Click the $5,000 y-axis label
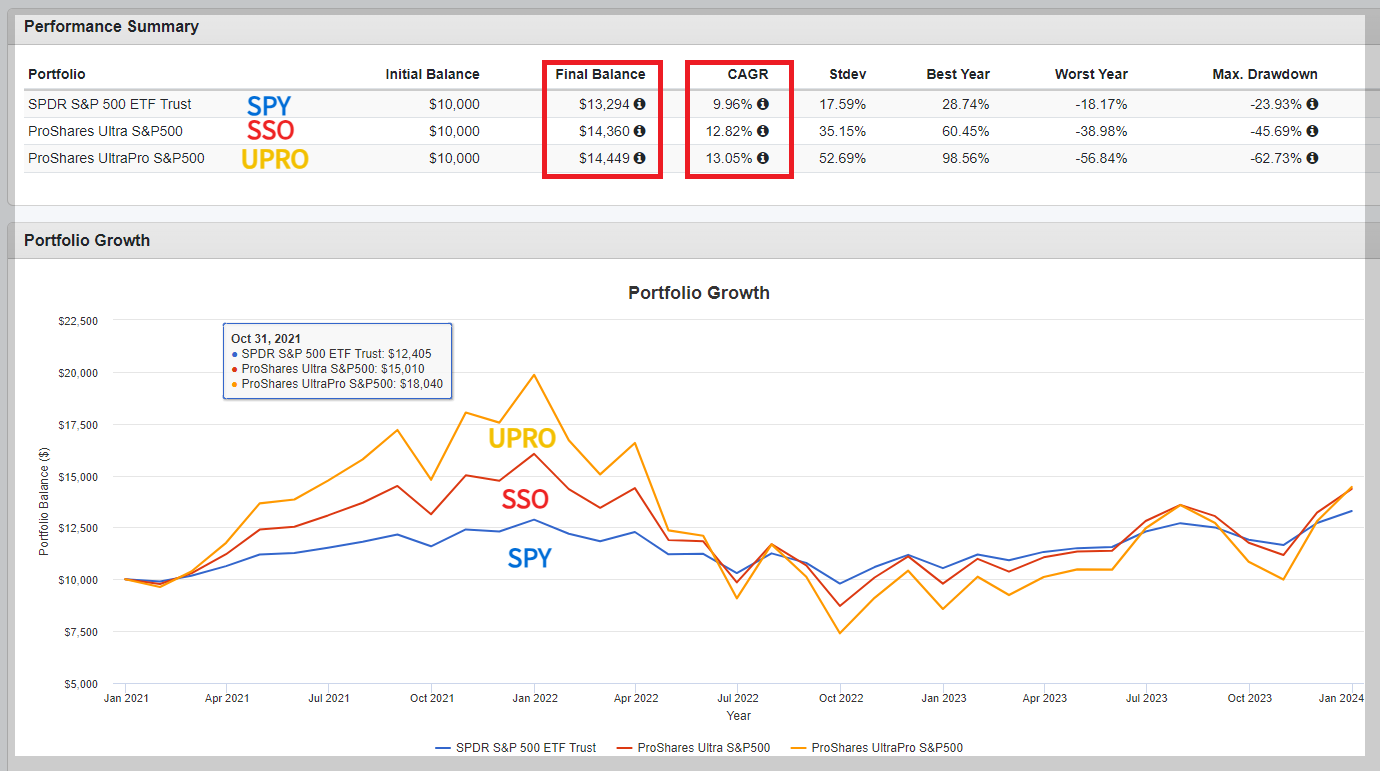Image resolution: width=1380 pixels, height=771 pixels. pyautogui.click(x=80, y=685)
